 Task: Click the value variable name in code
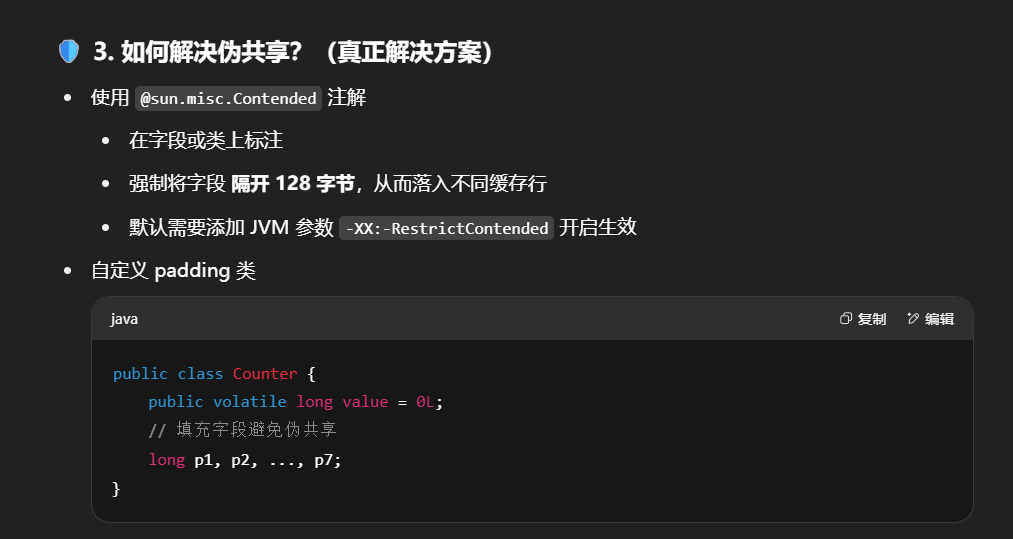click(x=365, y=402)
